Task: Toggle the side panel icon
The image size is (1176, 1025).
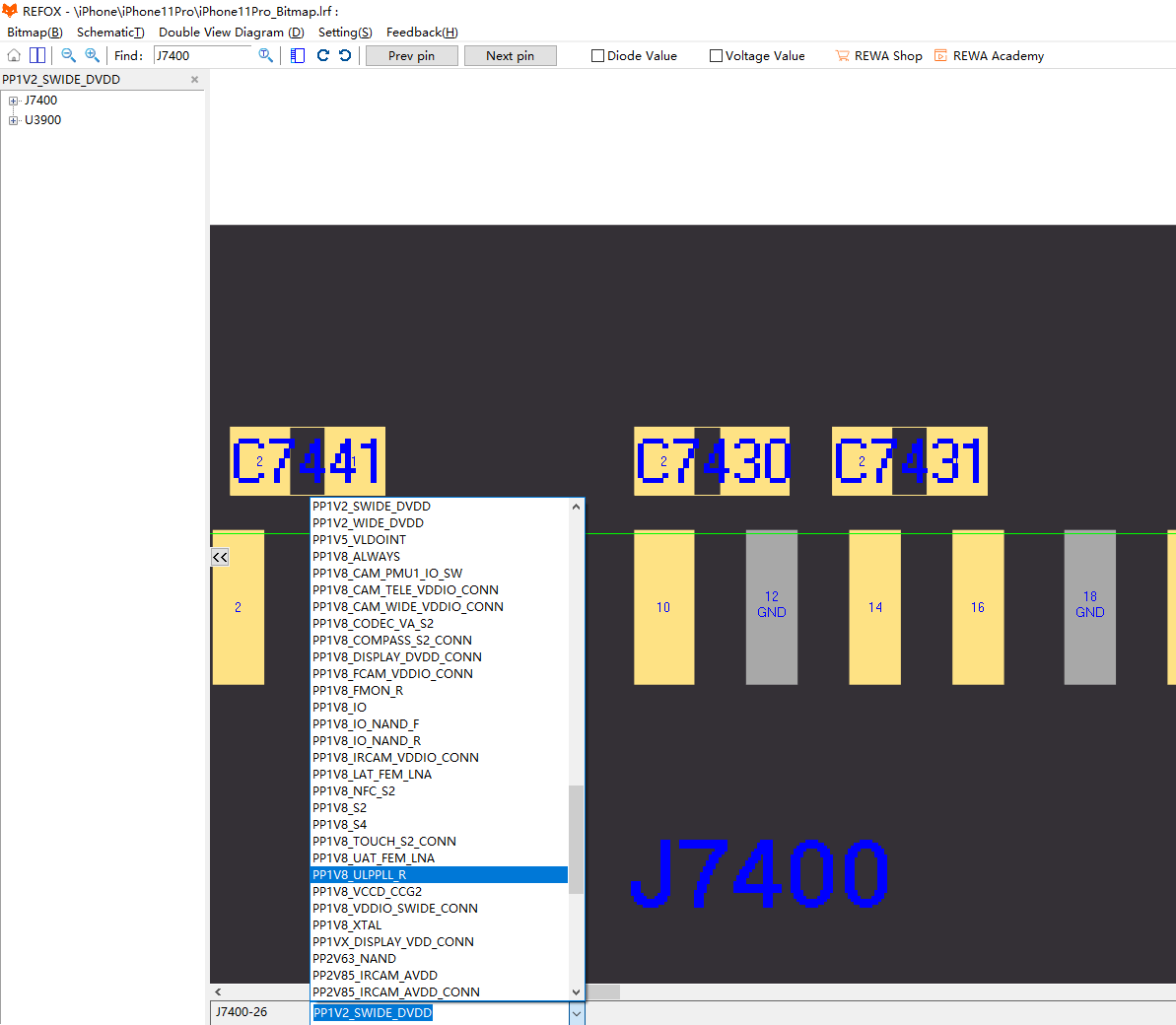Action: 298,55
